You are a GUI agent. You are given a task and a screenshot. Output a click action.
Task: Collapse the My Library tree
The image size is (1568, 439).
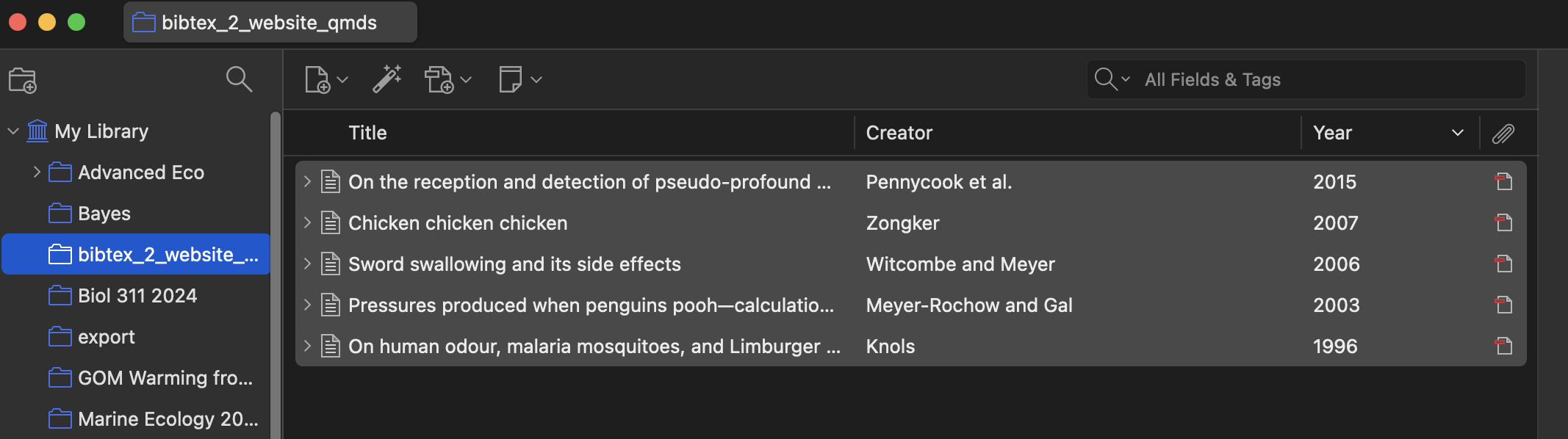point(13,131)
